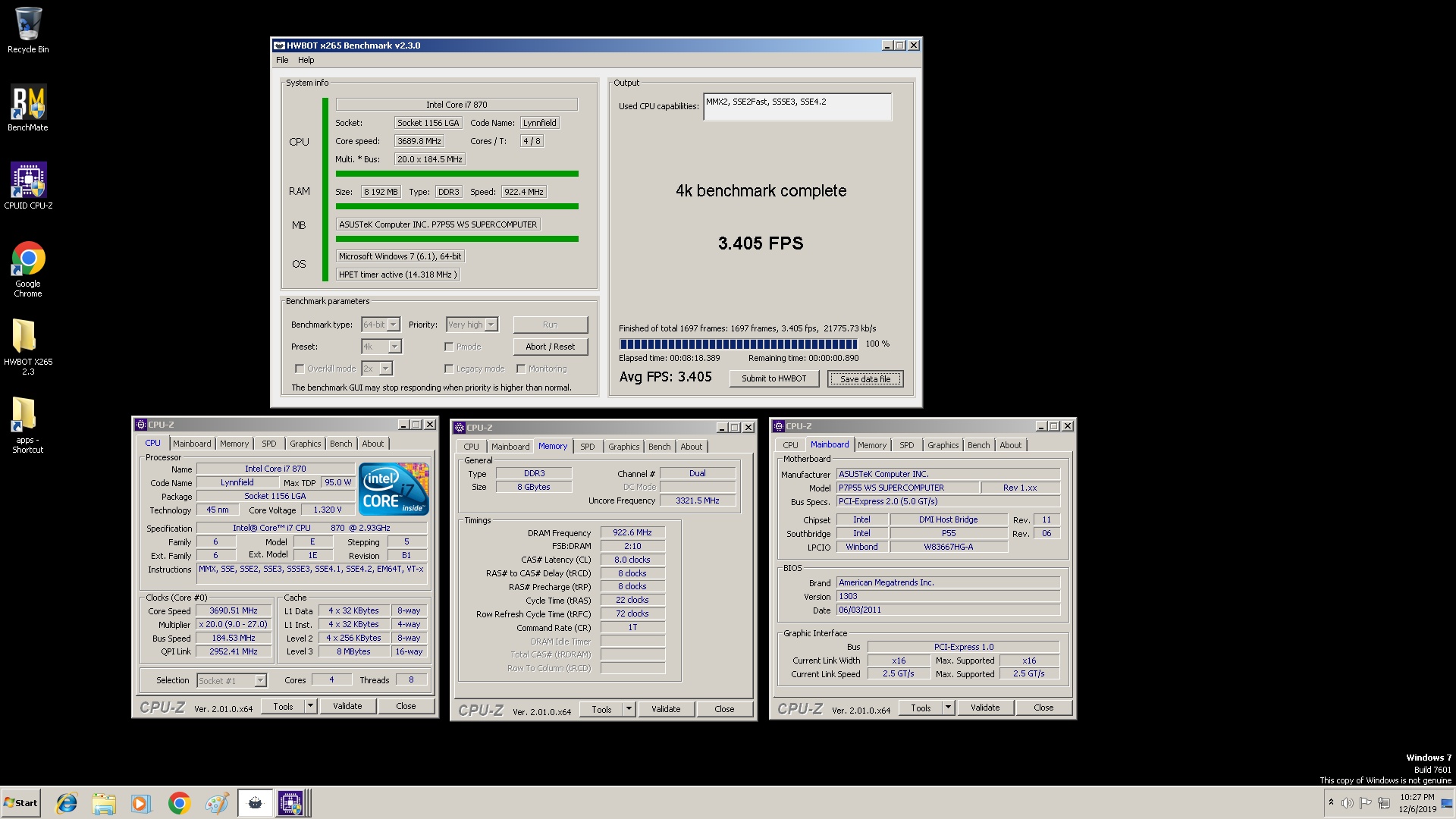Select the CPU-Z taskbar button

click(292, 803)
